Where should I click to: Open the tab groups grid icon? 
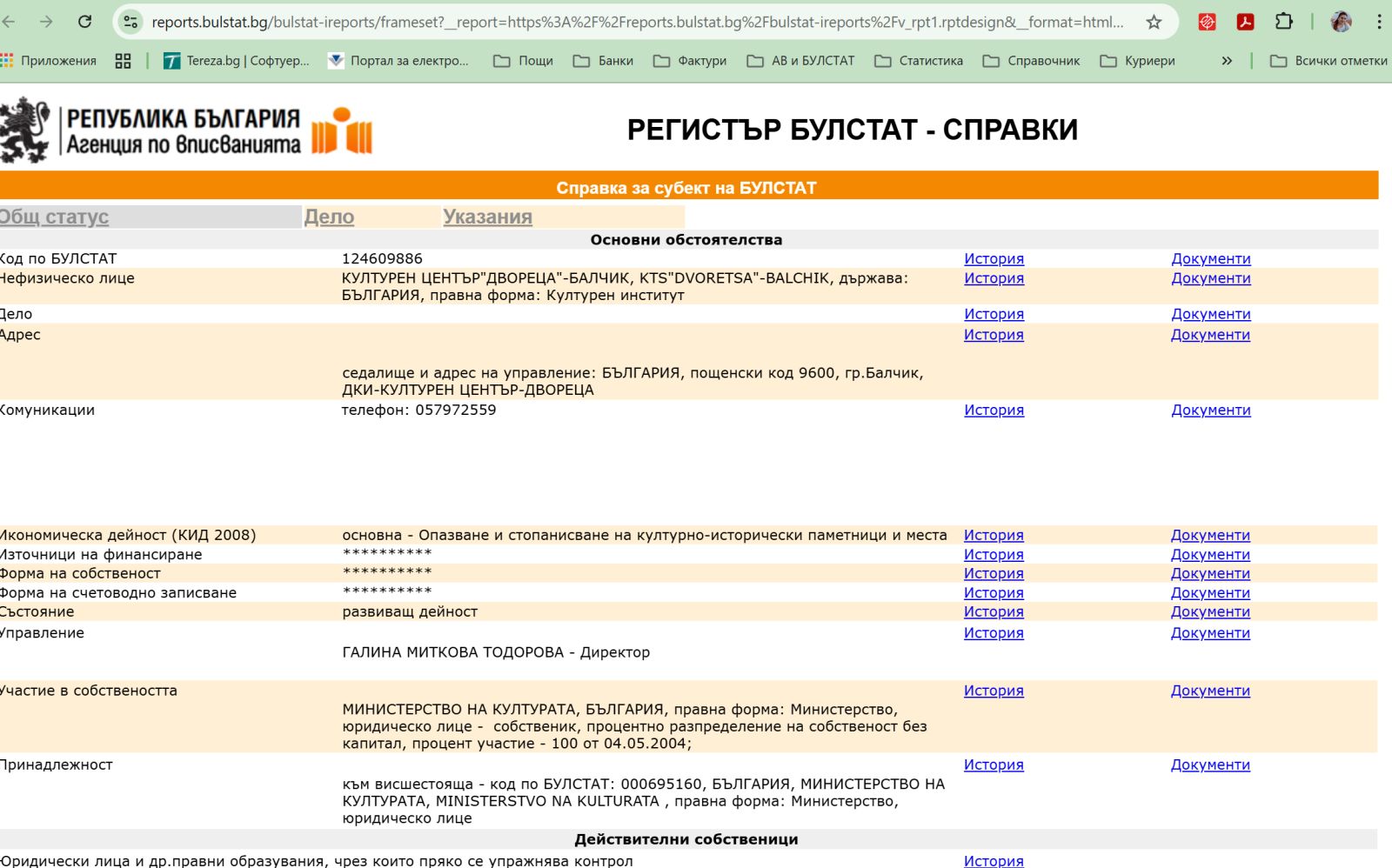tap(123, 61)
